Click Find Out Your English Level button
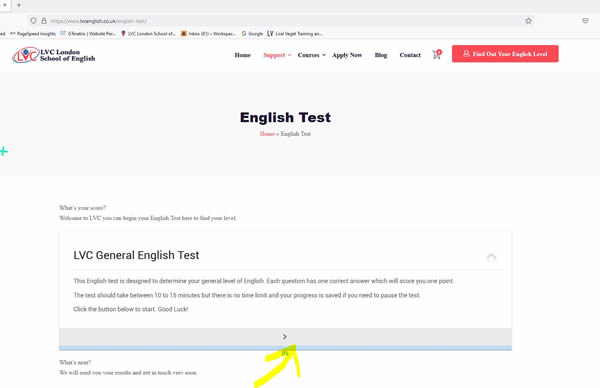 505,54
